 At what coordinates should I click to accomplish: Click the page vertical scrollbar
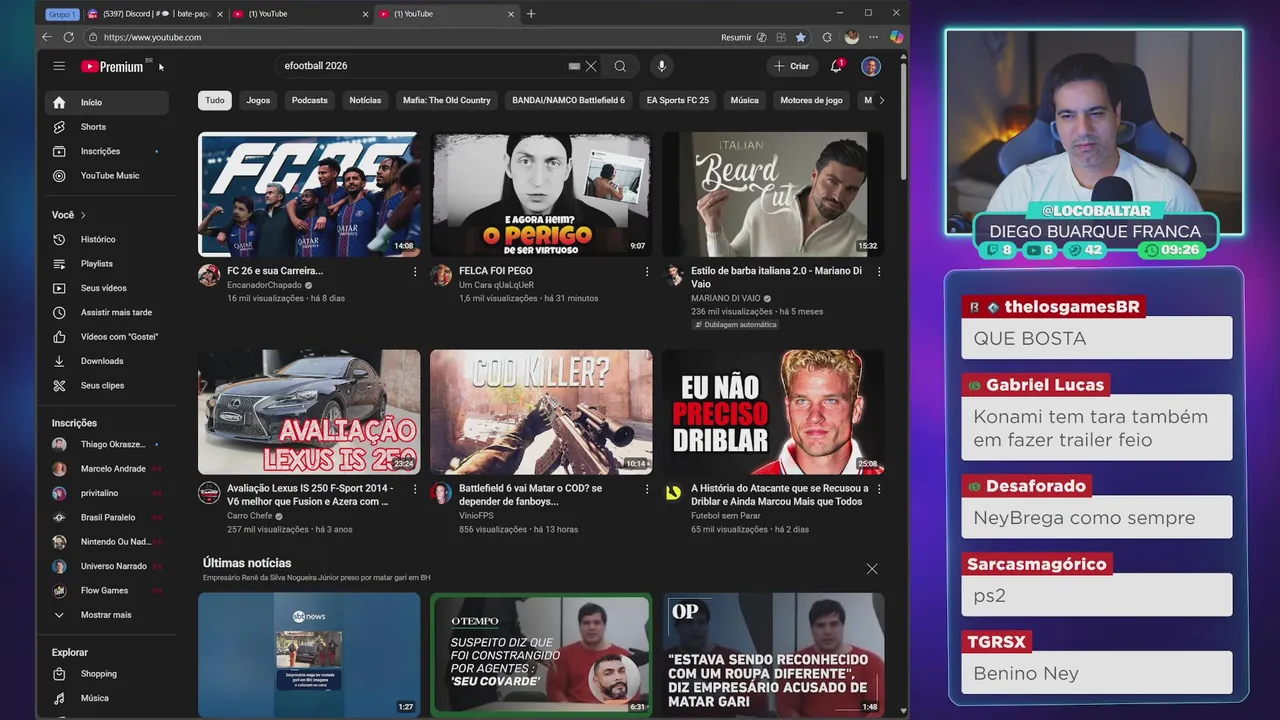[x=904, y=120]
